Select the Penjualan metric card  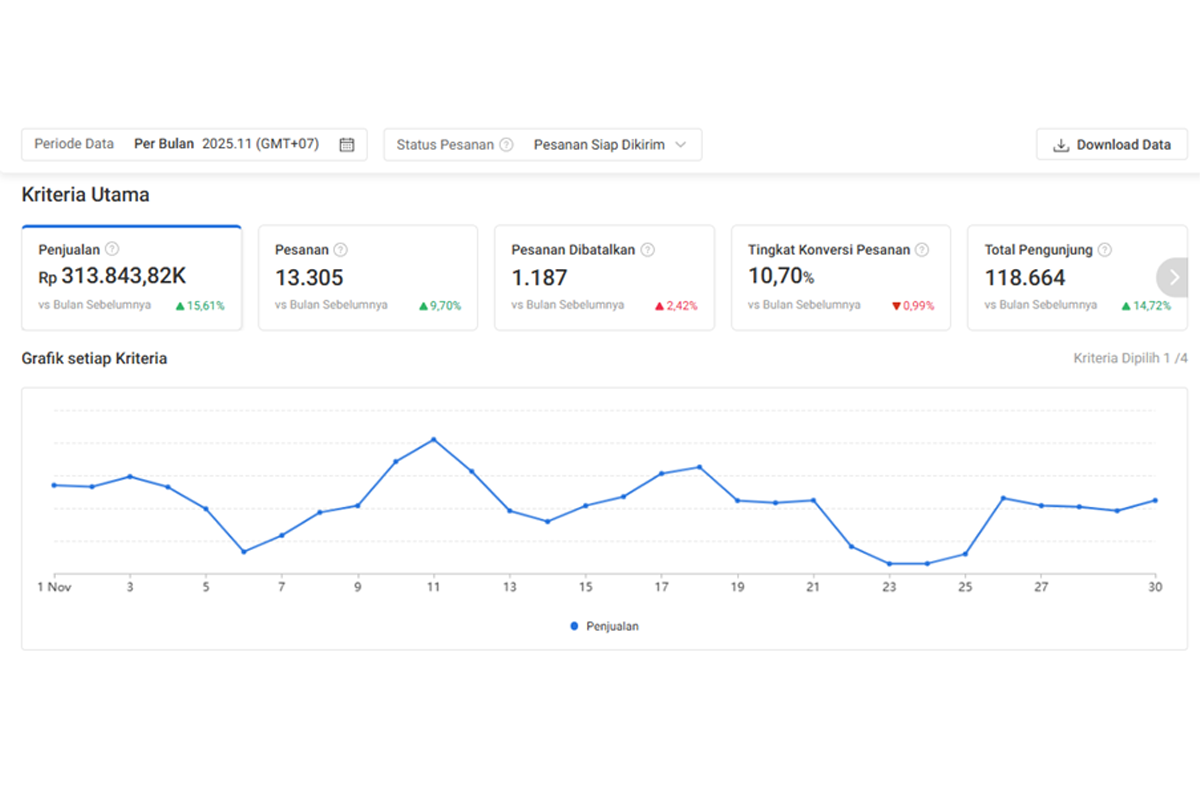pos(132,278)
